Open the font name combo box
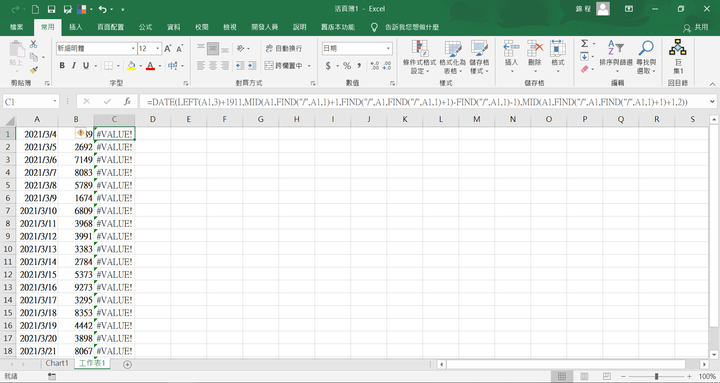720x383 pixels. click(96, 48)
